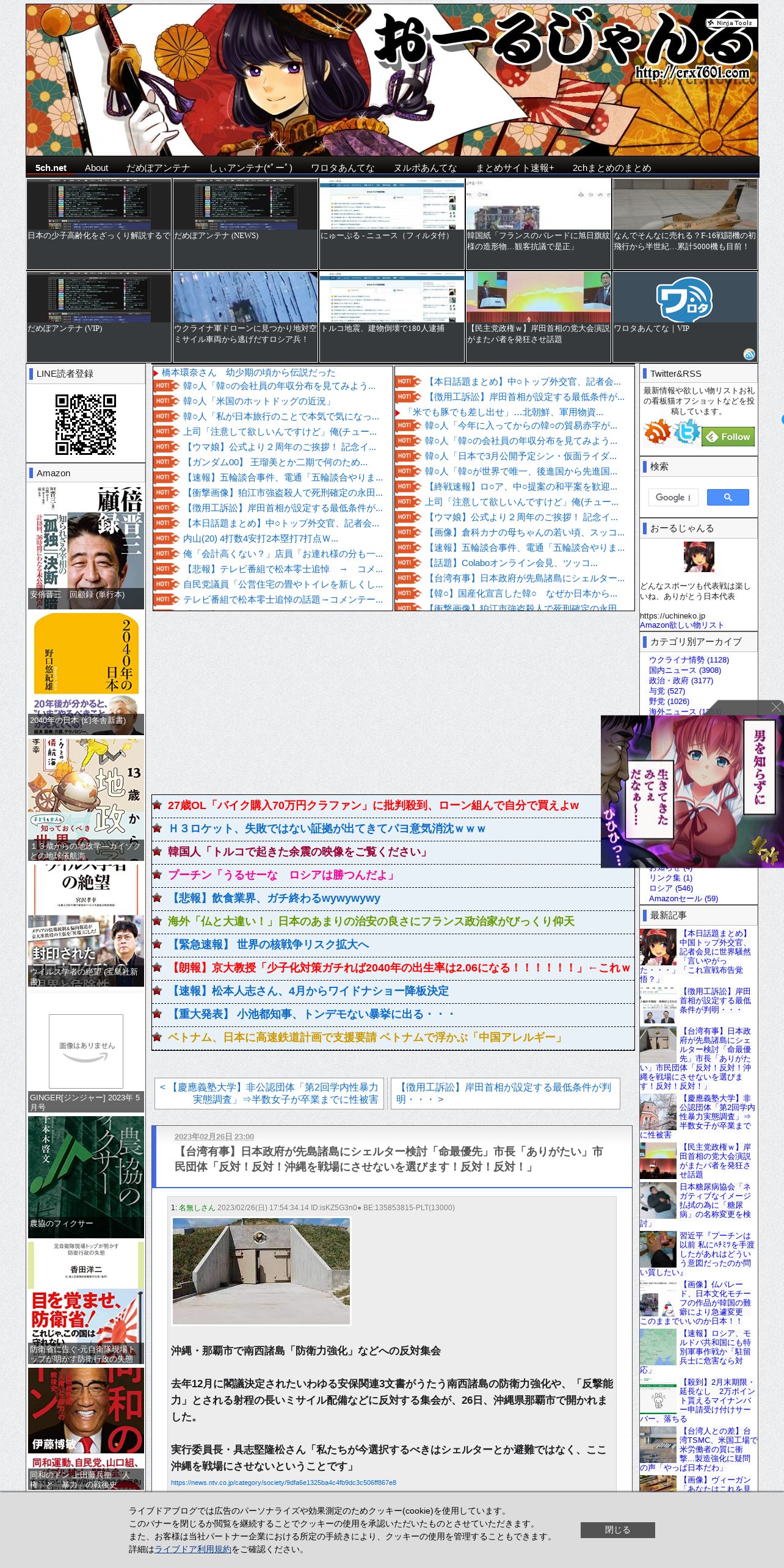The height and width of the screenshot is (1568, 784).
Task: Open the RSS feed icon under Twitter&RSS
Action: point(657,432)
